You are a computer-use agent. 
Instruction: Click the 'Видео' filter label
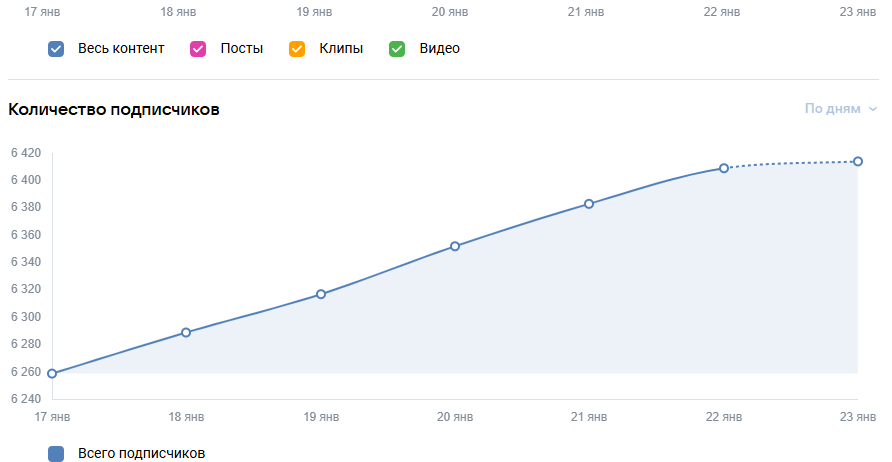coord(440,48)
